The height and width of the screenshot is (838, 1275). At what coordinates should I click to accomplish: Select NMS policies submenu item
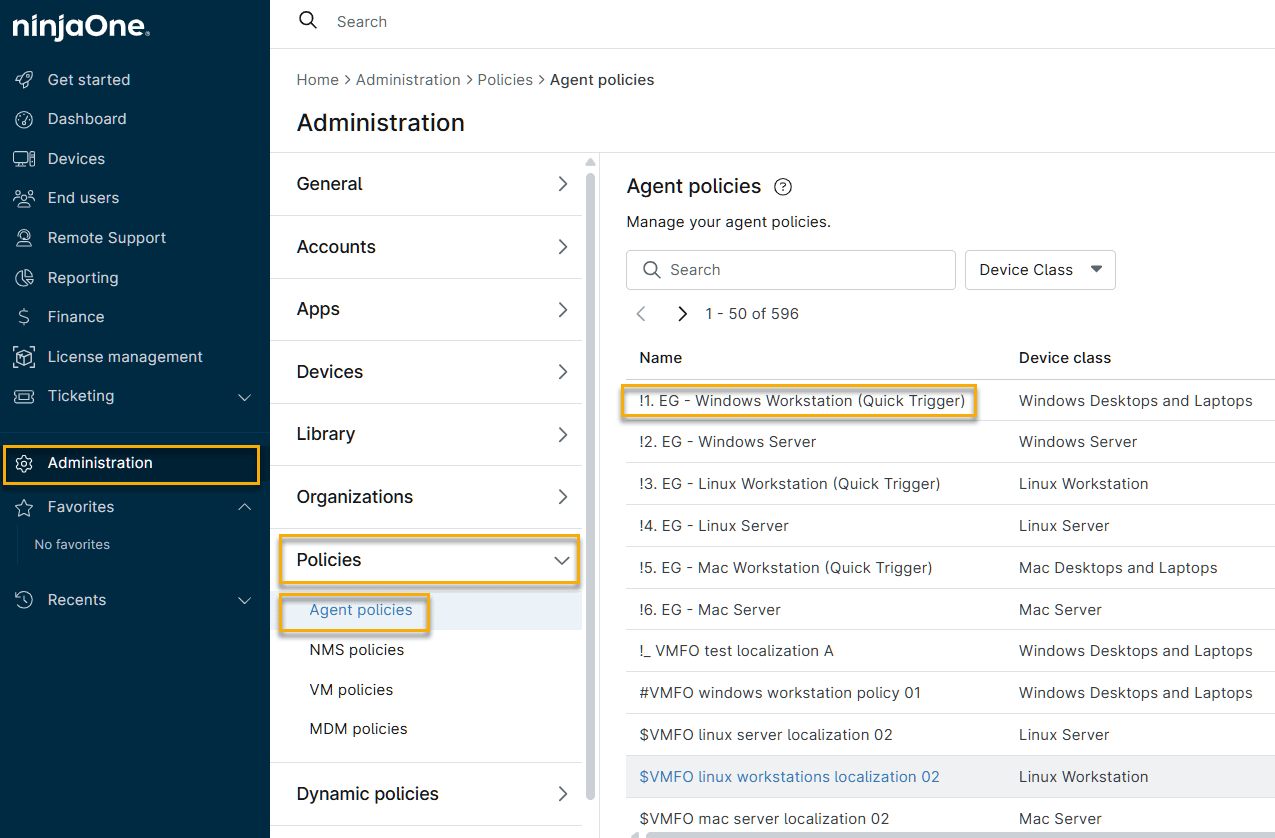(357, 650)
